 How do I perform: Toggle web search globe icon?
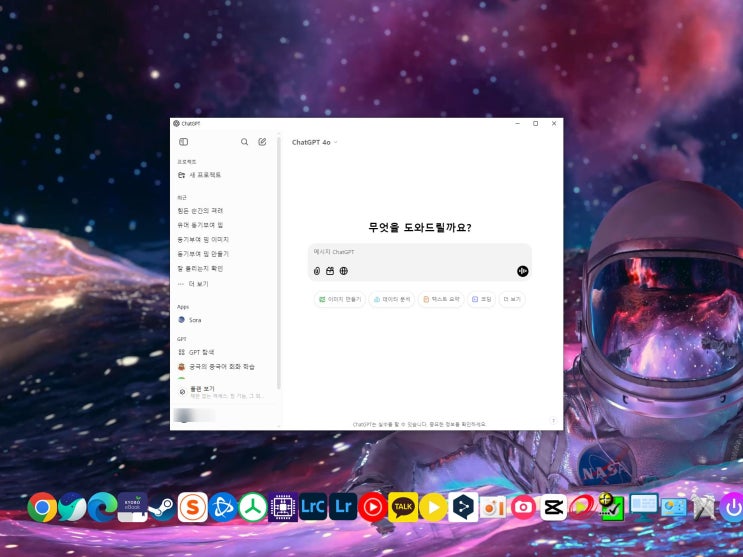[344, 271]
